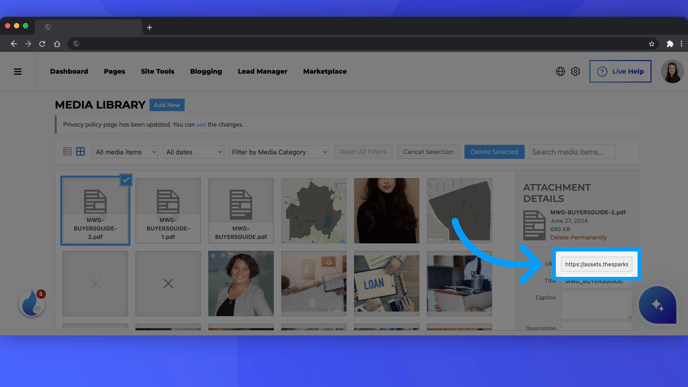The image size is (688, 387).
Task: Open the sparkle AI assistant button
Action: click(657, 305)
